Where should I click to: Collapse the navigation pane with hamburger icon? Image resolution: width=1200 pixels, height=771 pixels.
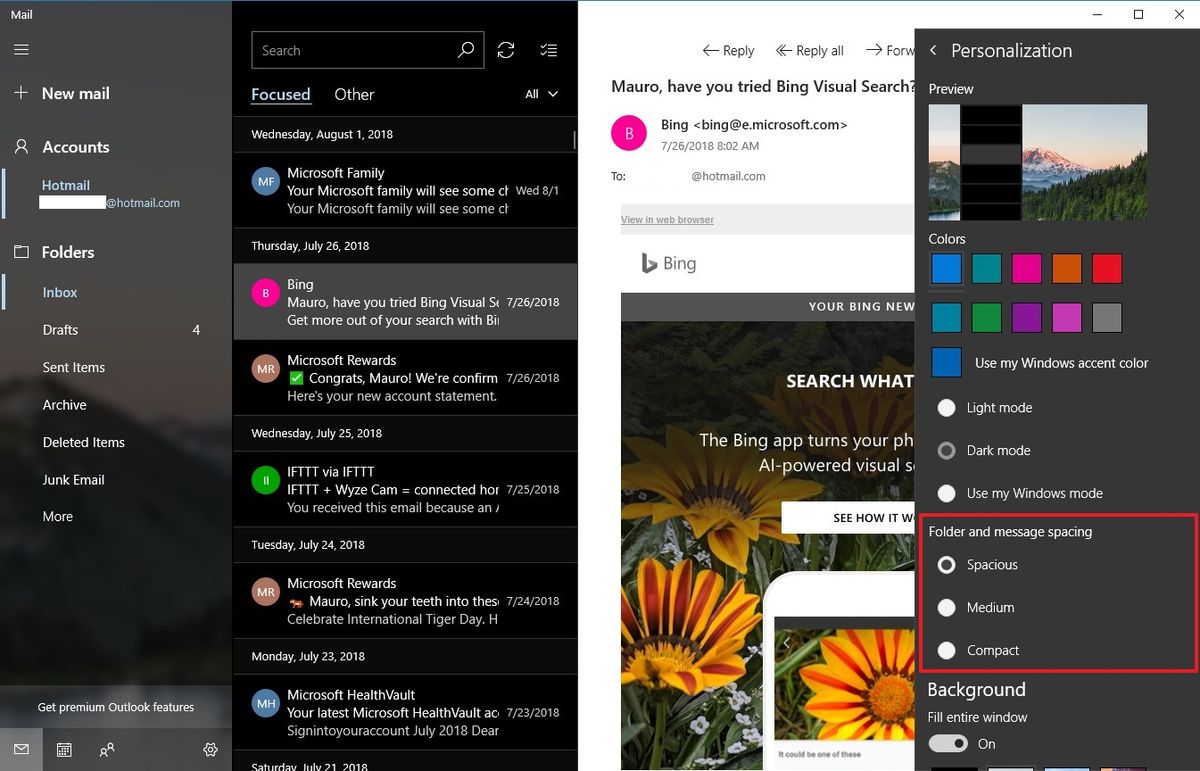pos(21,49)
